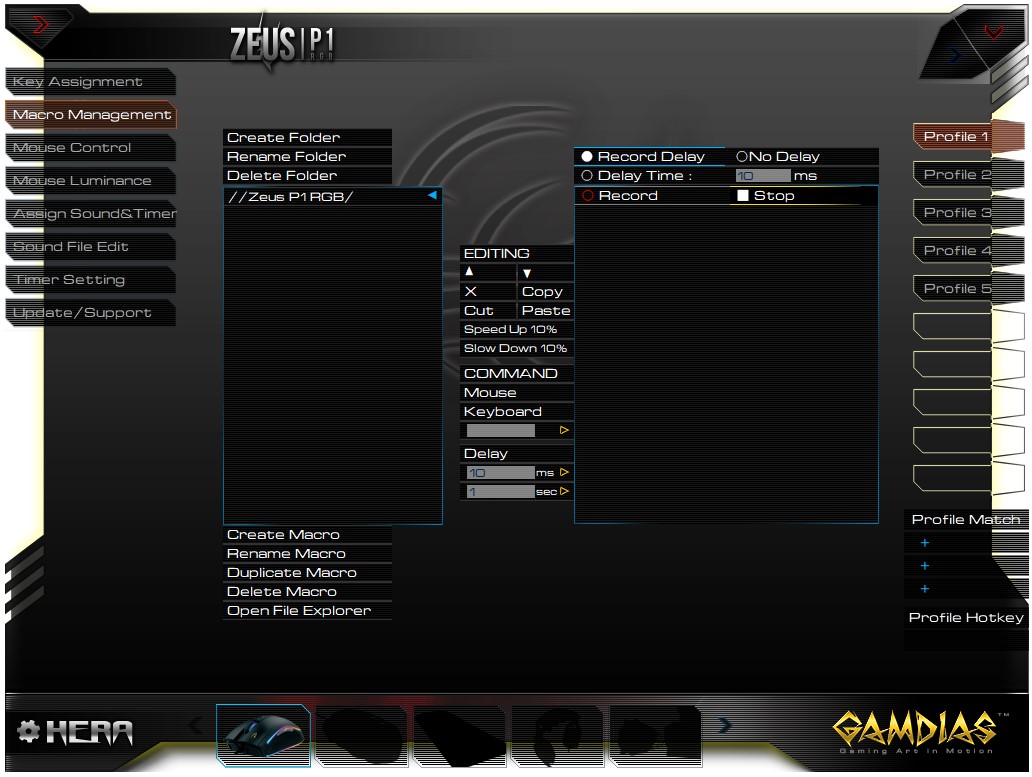Viewport: 1032px width, 777px height.
Task: Click Copy in the editing panel
Action: pos(546,291)
